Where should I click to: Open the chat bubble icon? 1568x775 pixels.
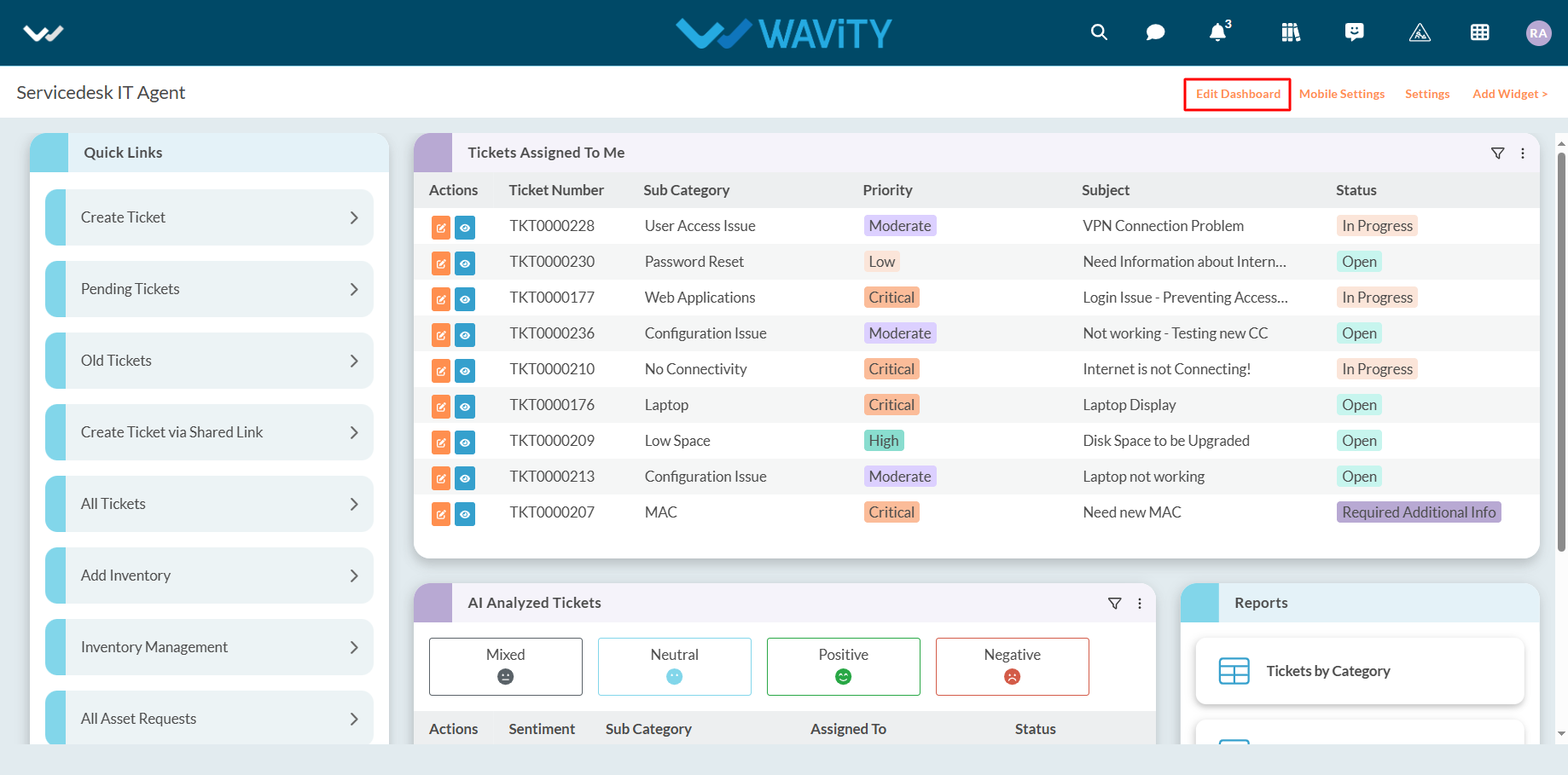[1155, 32]
